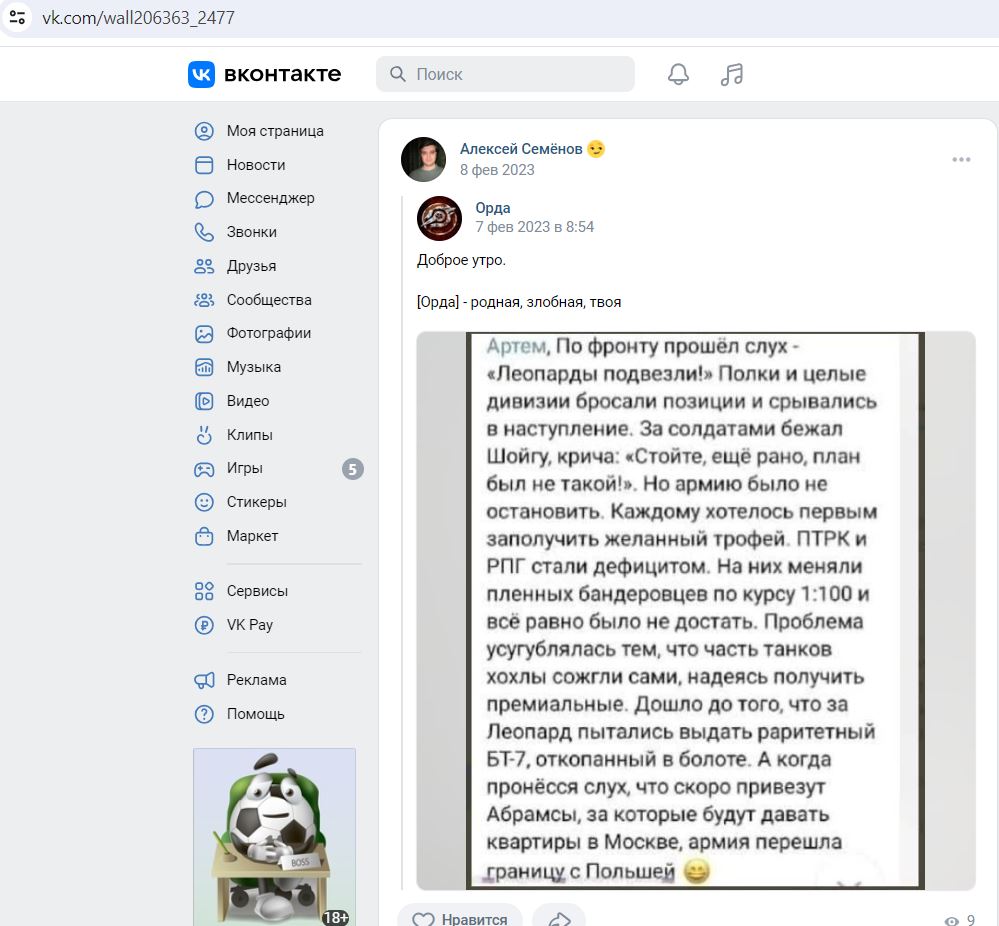This screenshot has height=926, width=999.
Task: Click the VK logo icon
Action: tap(201, 75)
